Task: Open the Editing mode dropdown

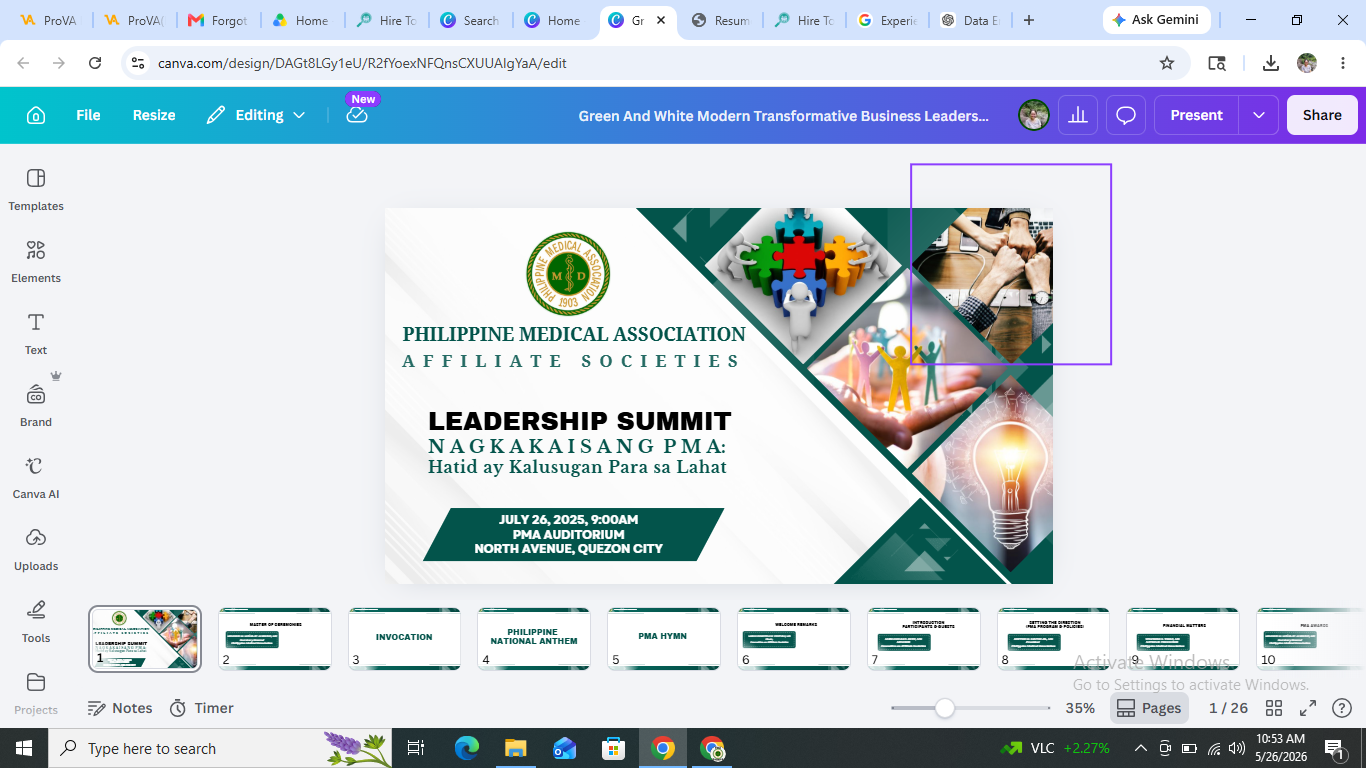Action: (x=256, y=115)
